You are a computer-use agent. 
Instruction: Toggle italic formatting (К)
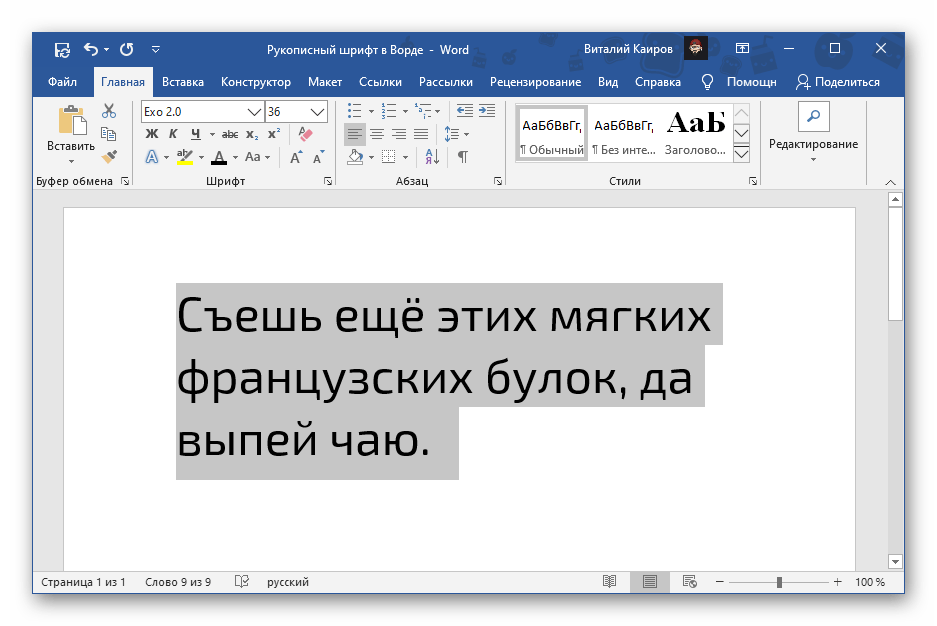click(x=173, y=134)
